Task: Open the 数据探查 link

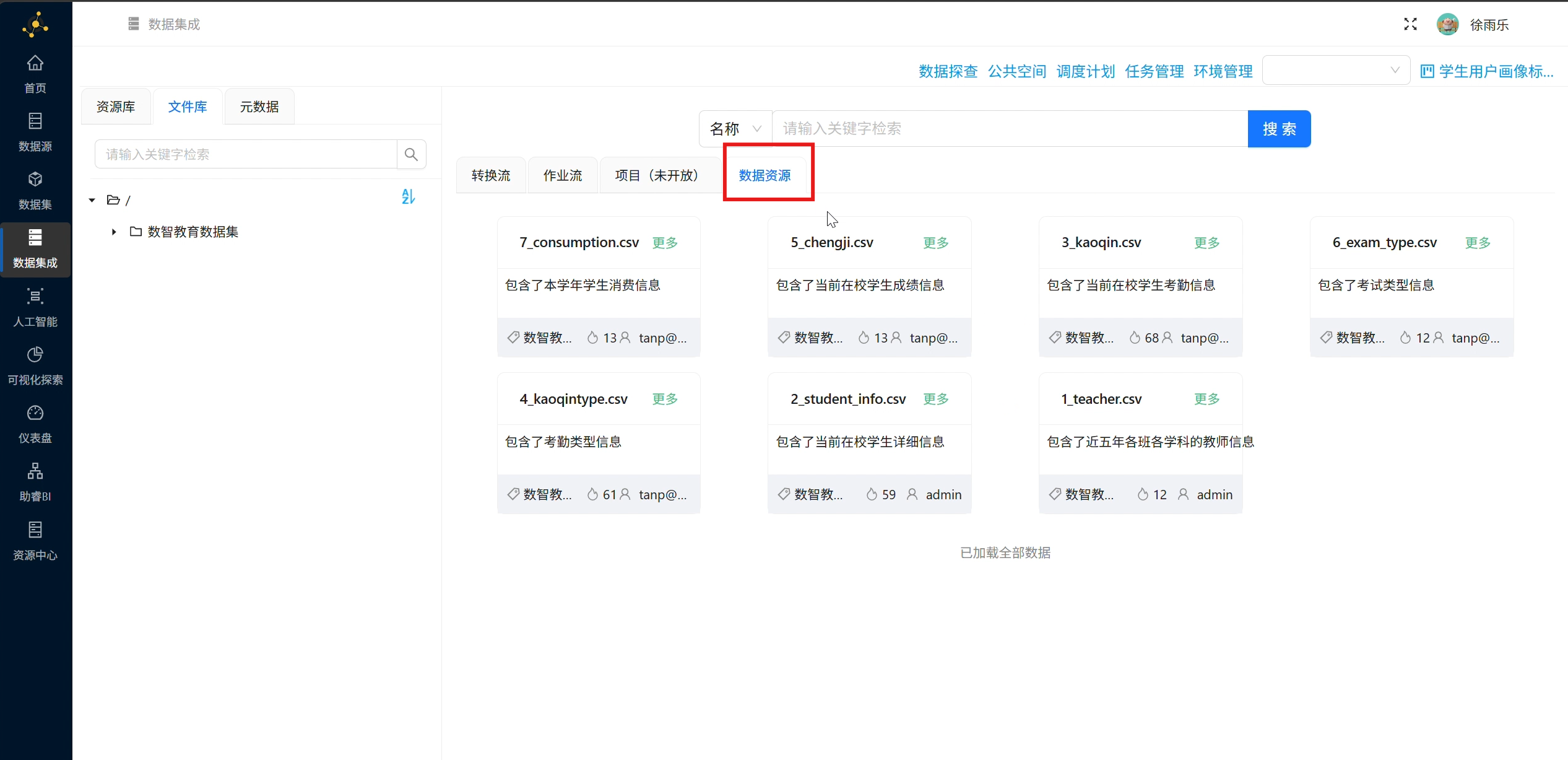Action: click(948, 71)
